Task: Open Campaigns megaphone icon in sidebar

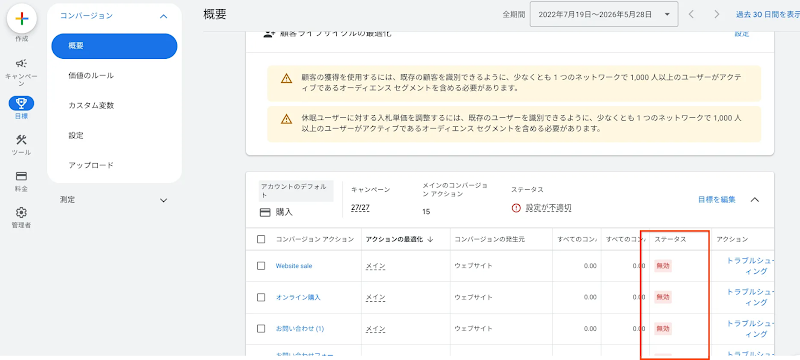Action: [21, 63]
